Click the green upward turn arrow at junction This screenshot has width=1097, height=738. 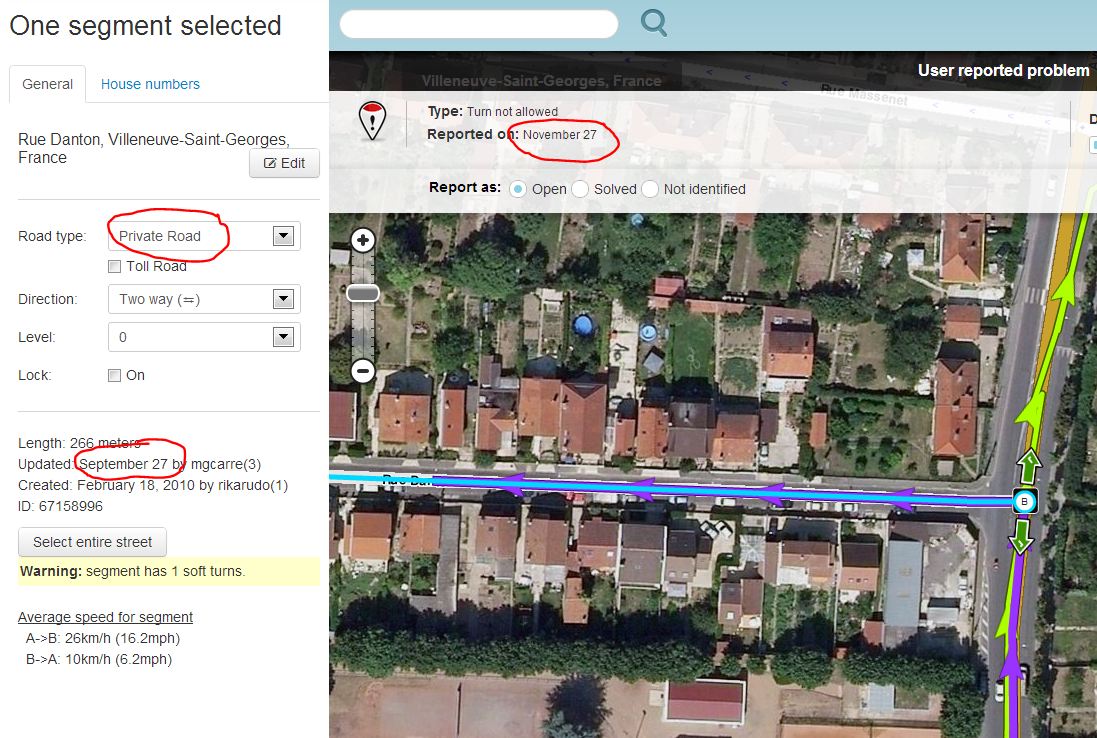pyautogui.click(x=1021, y=466)
